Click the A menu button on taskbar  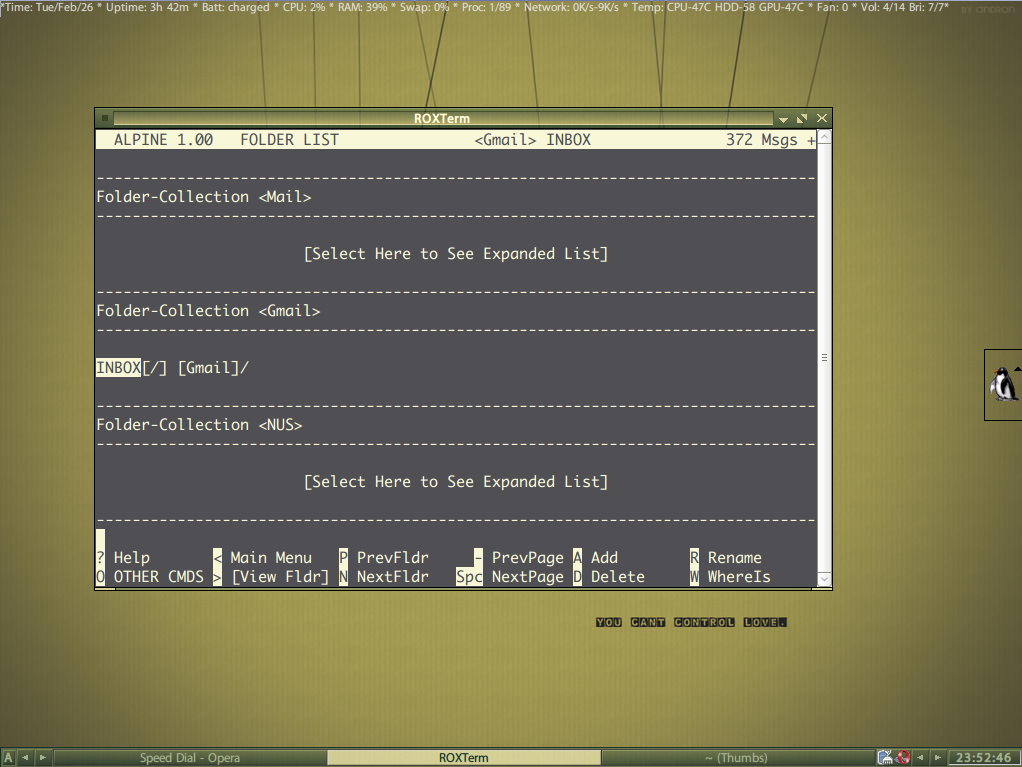tap(8, 758)
